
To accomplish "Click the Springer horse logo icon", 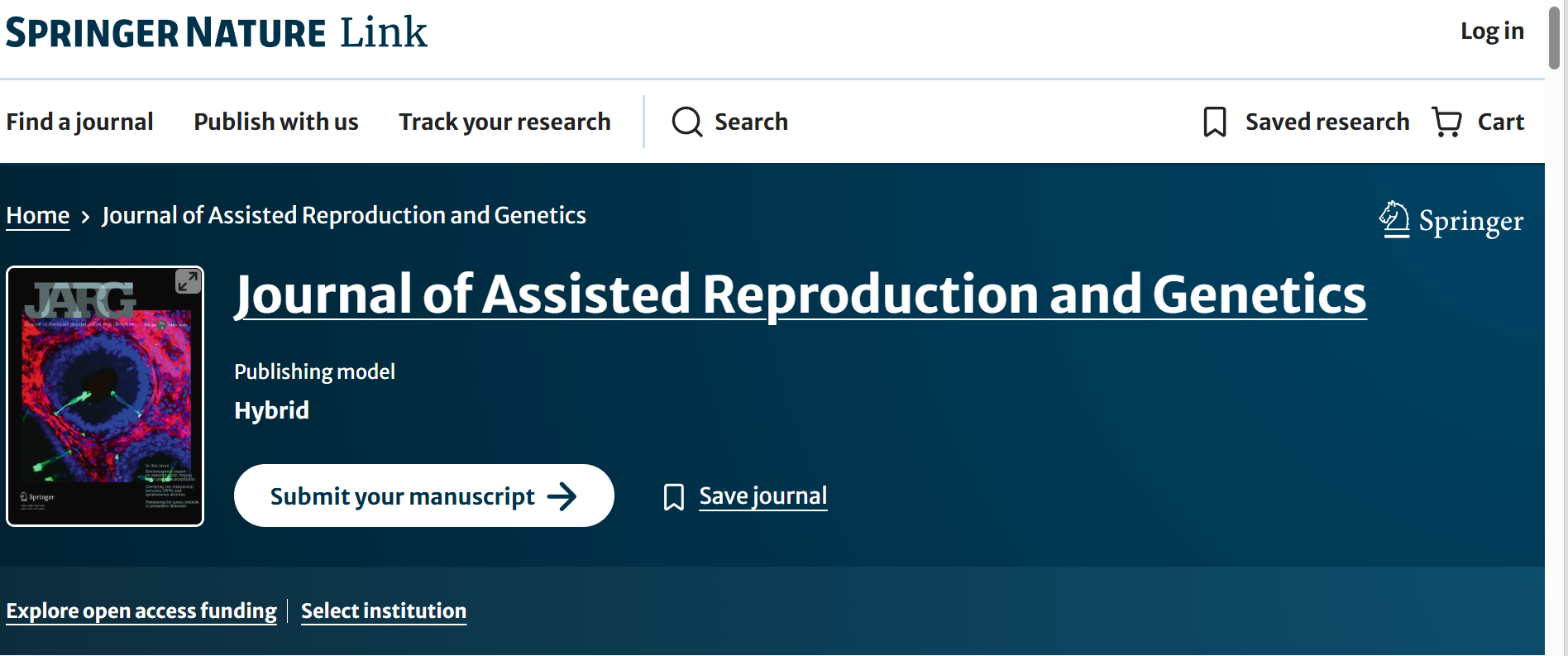I will (1394, 219).
